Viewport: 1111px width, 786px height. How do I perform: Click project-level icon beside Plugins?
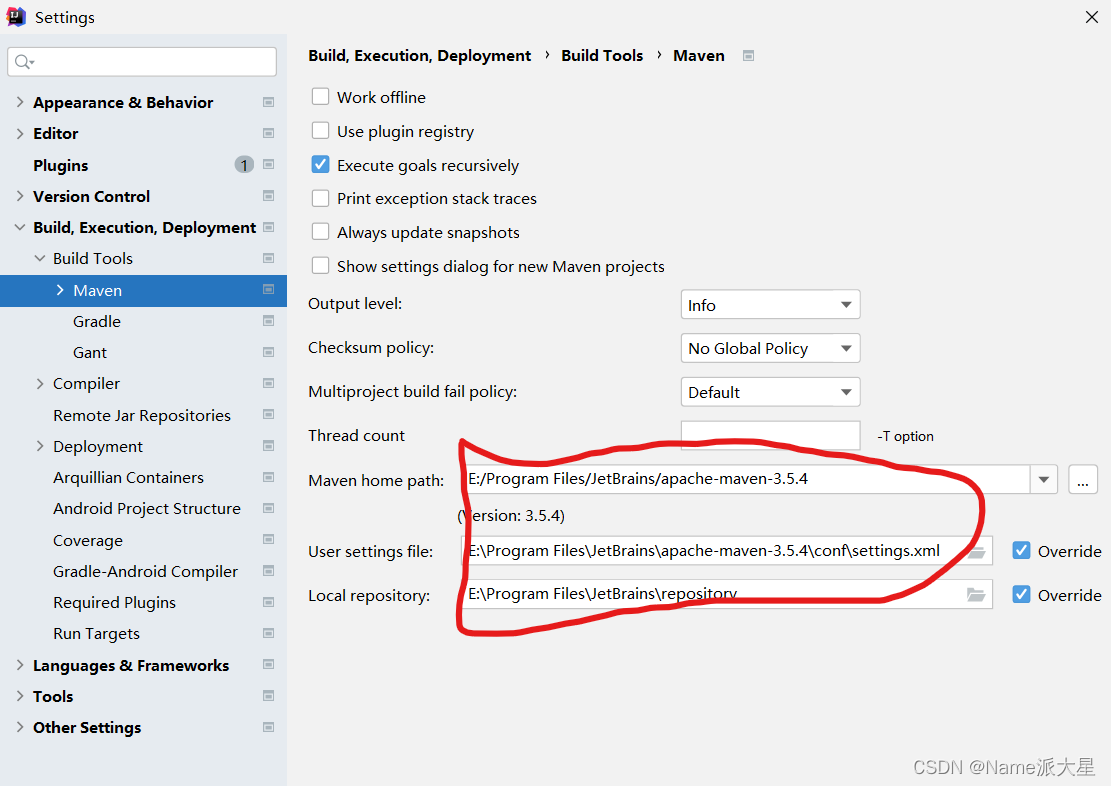pyautogui.click(x=269, y=164)
